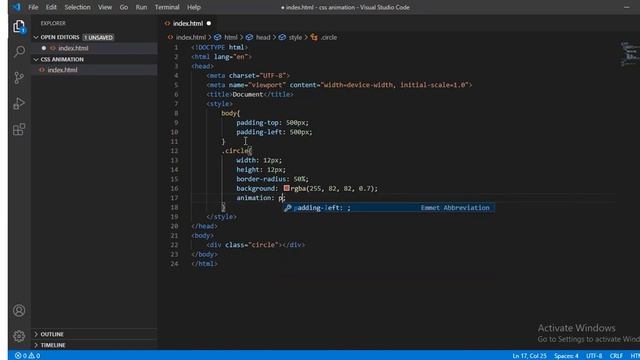Screen dimensions: 640x360
Task: Open the Edit menu
Action: (51, 7)
